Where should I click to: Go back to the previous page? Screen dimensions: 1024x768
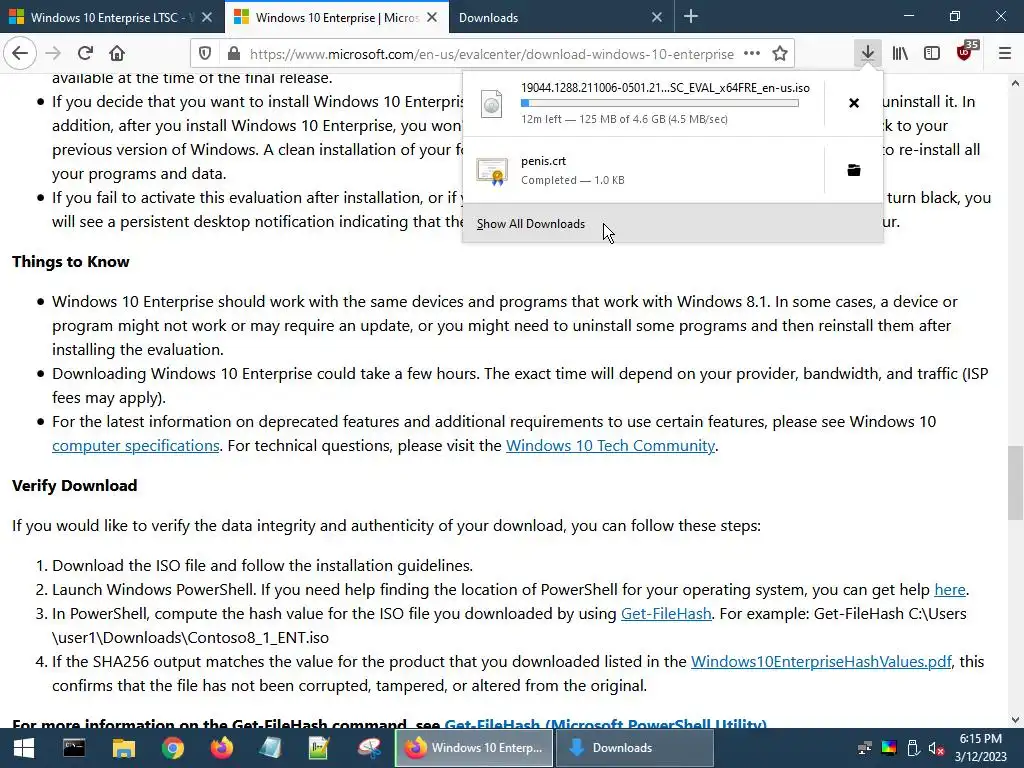click(20, 54)
